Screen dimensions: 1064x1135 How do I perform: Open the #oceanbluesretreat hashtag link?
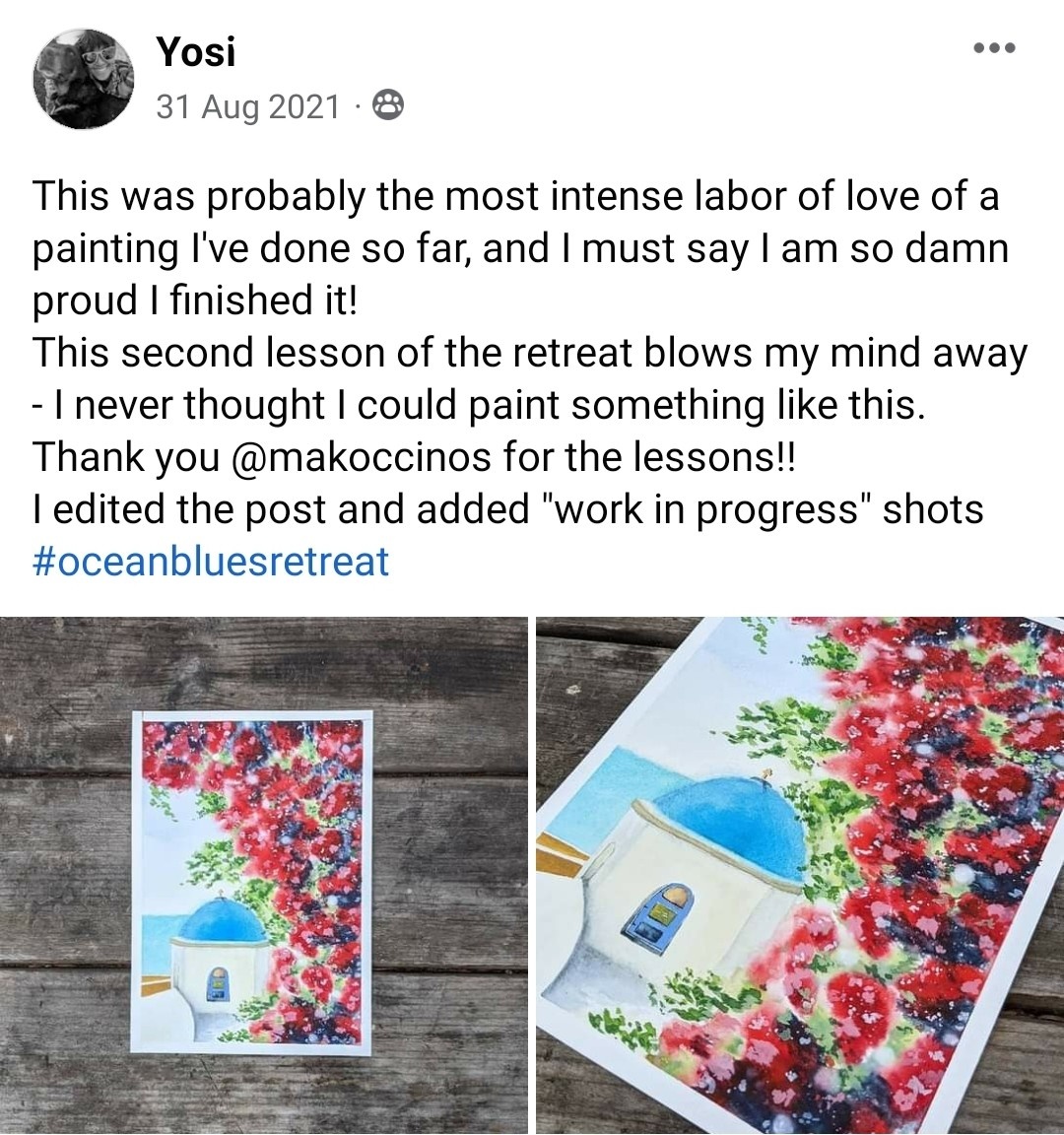point(211,562)
